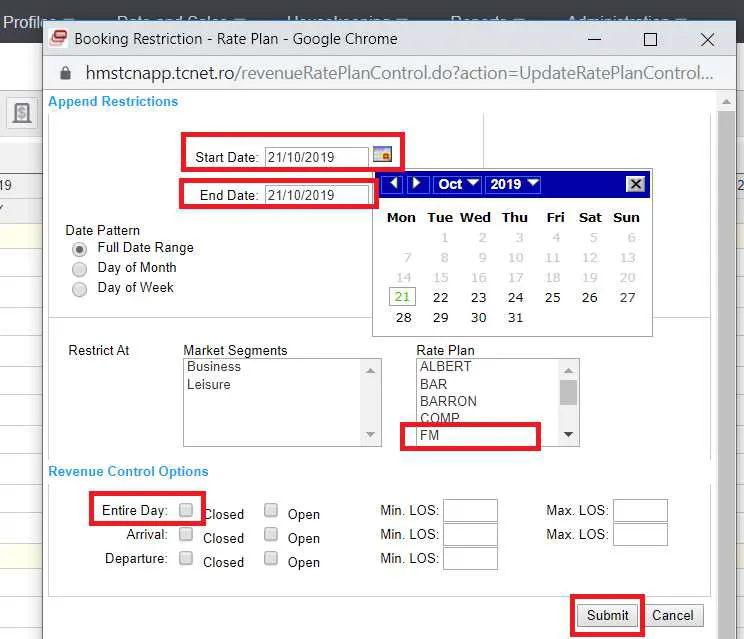Pick day 22 in calendar
Image resolution: width=744 pixels, height=639 pixels.
pyautogui.click(x=440, y=297)
